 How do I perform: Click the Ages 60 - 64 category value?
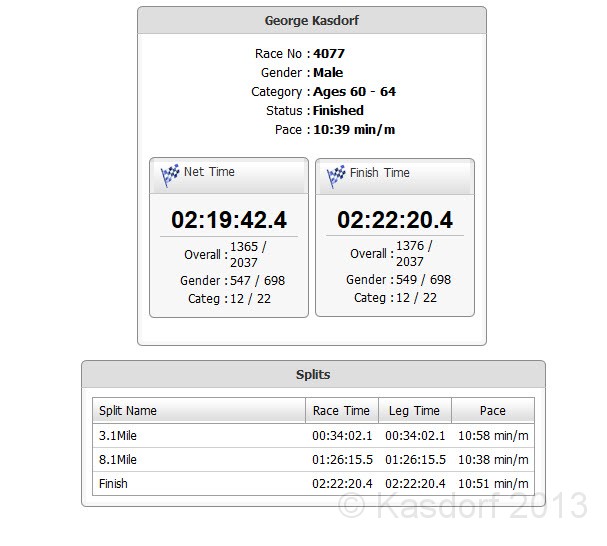point(354,92)
